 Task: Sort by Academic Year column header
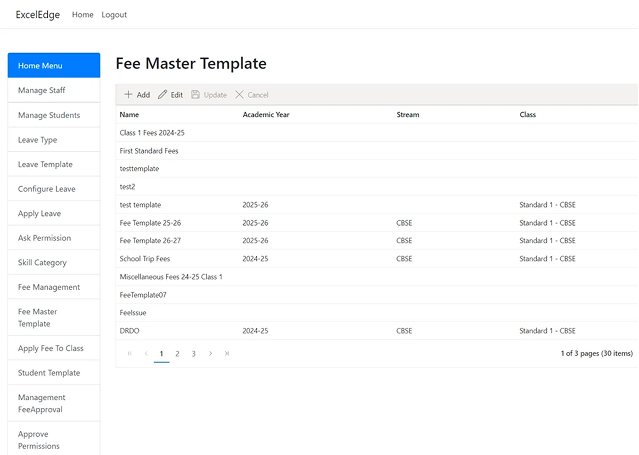coord(266,115)
